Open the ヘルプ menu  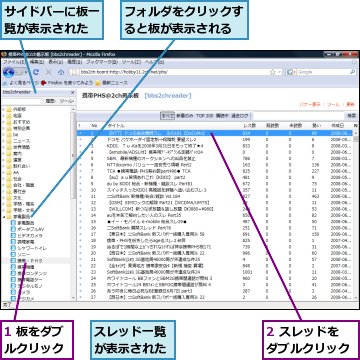154,62
